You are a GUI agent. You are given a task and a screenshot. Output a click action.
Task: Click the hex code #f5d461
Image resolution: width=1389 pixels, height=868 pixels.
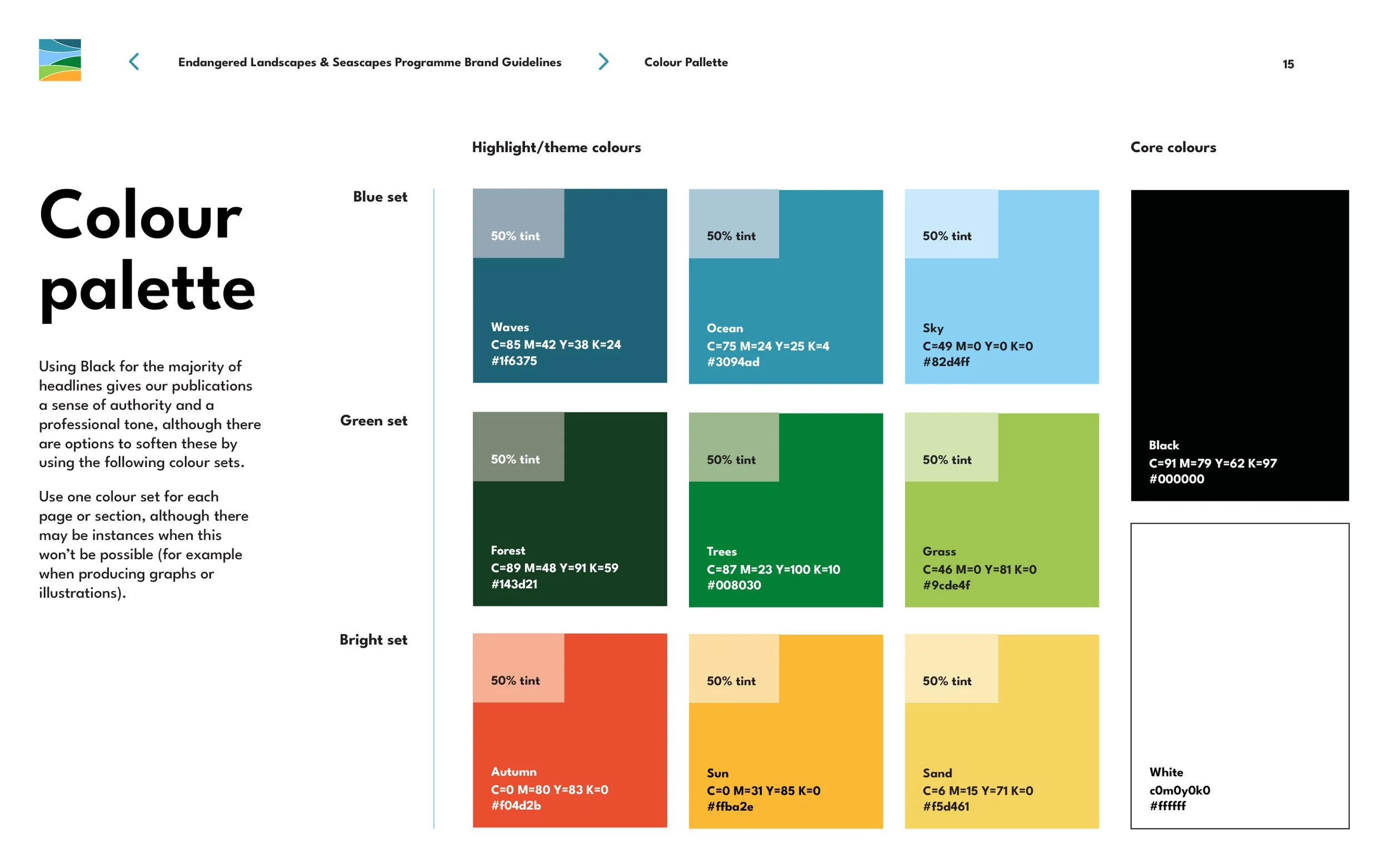(x=946, y=807)
